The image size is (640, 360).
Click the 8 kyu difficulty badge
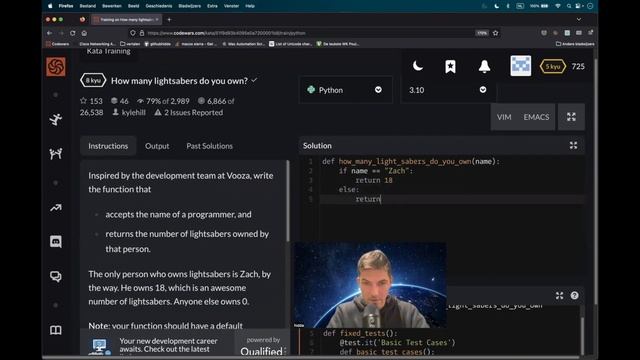(93, 80)
